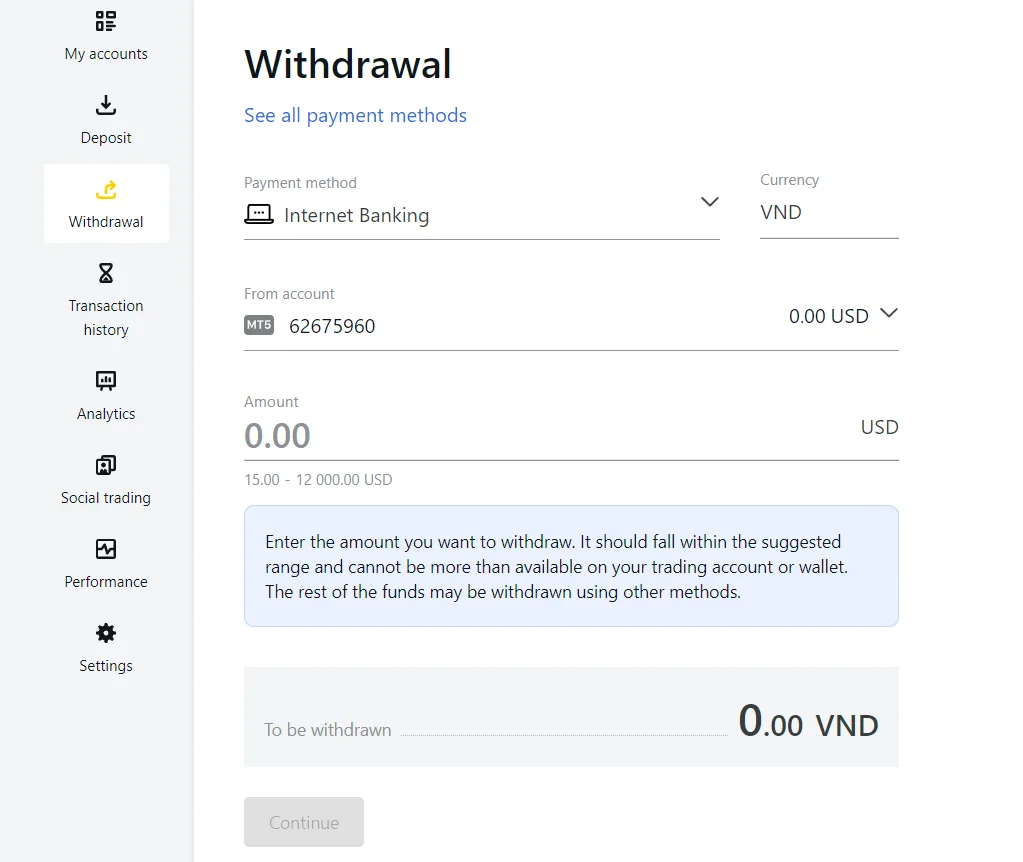This screenshot has width=1023, height=862.
Task: Click the Withdrawal icon in the sidebar
Action: coord(105,189)
